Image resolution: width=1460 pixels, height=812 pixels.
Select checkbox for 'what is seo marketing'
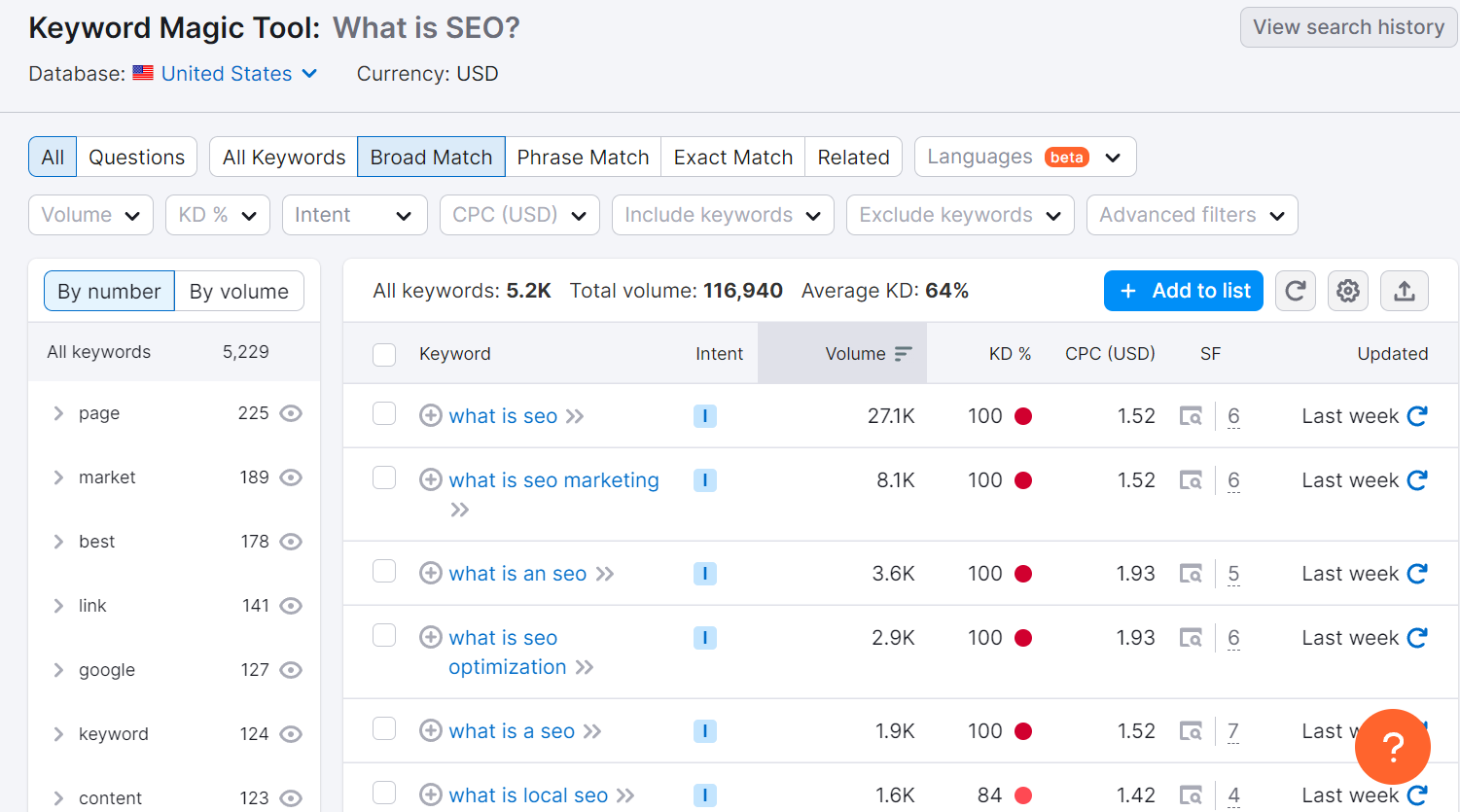(x=384, y=478)
